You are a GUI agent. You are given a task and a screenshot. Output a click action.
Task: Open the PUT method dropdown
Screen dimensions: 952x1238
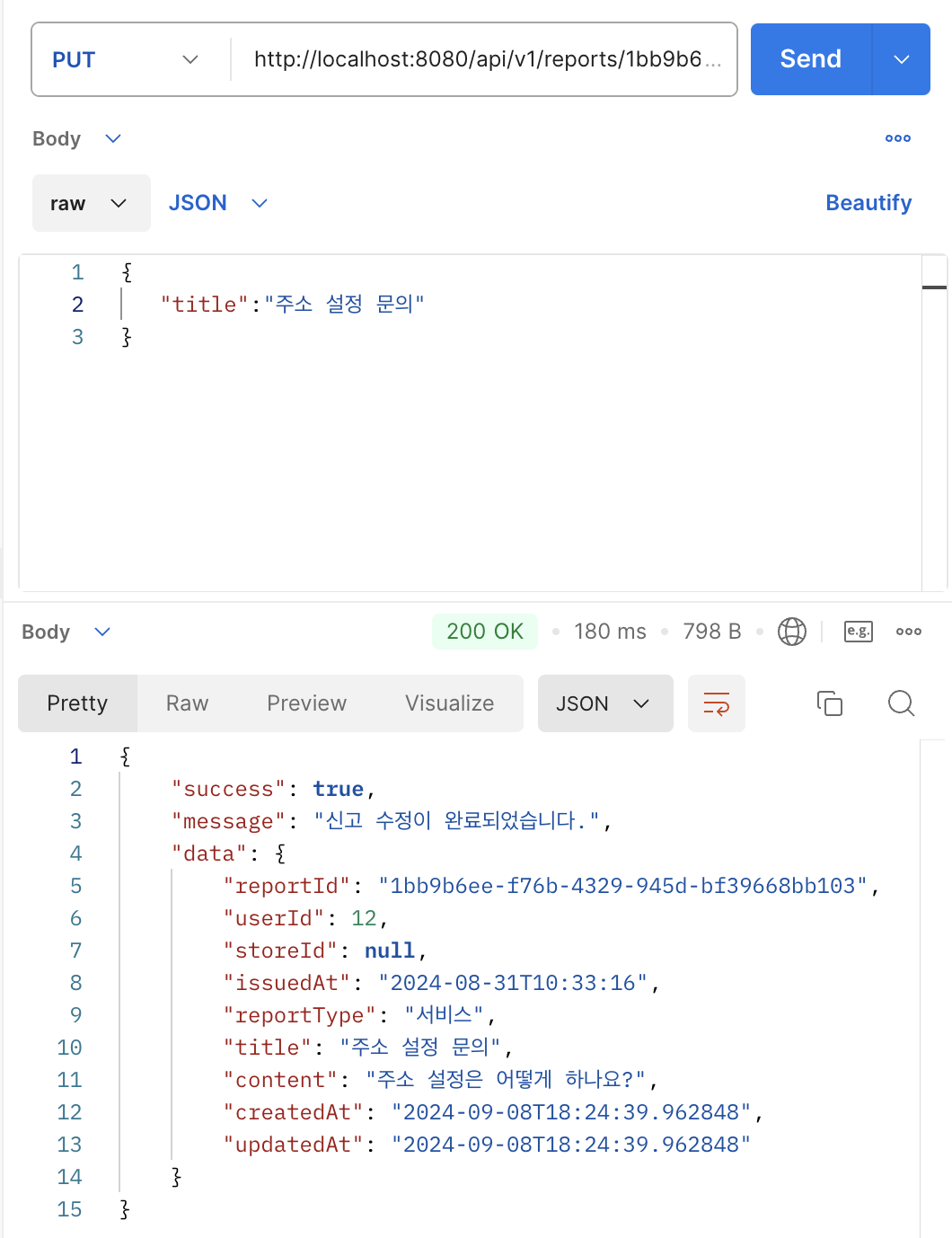click(126, 60)
